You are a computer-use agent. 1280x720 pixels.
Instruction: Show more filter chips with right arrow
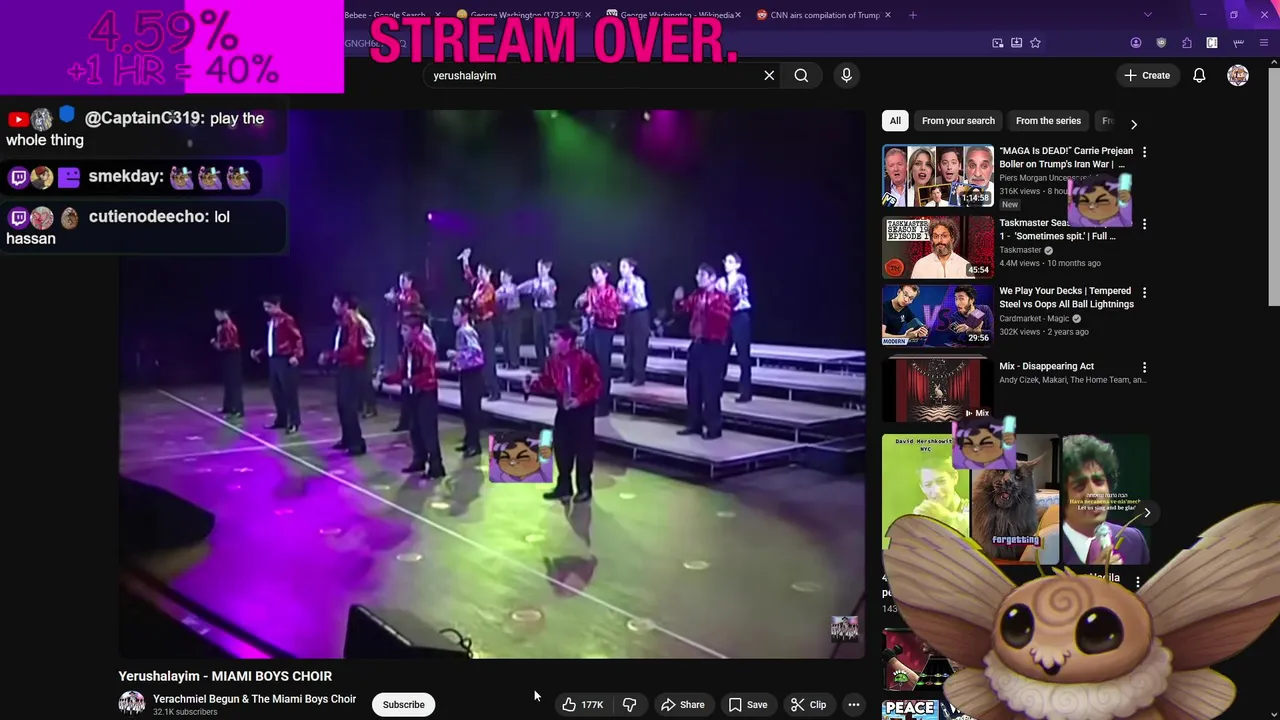point(1133,124)
